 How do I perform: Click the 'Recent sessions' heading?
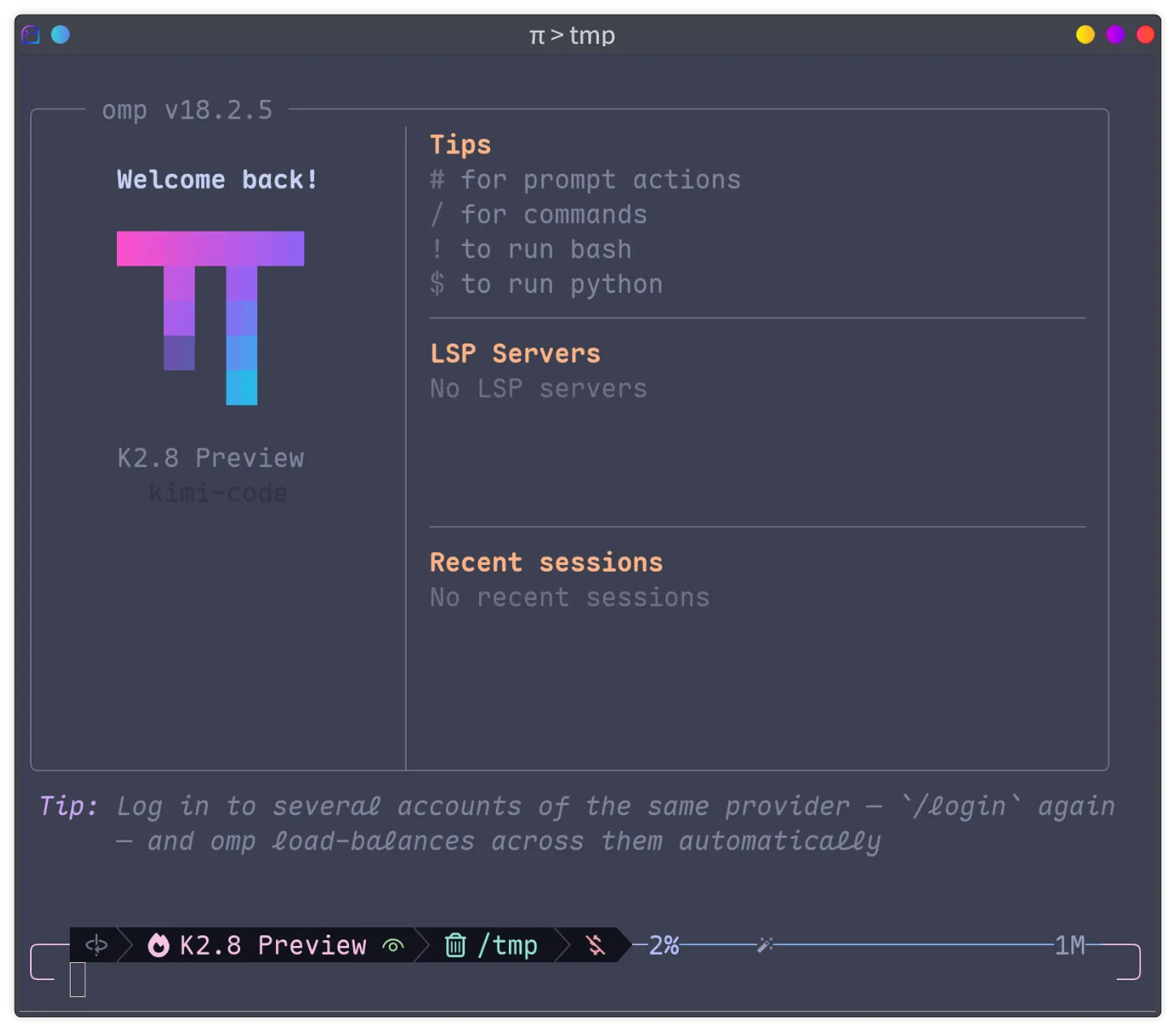click(546, 562)
